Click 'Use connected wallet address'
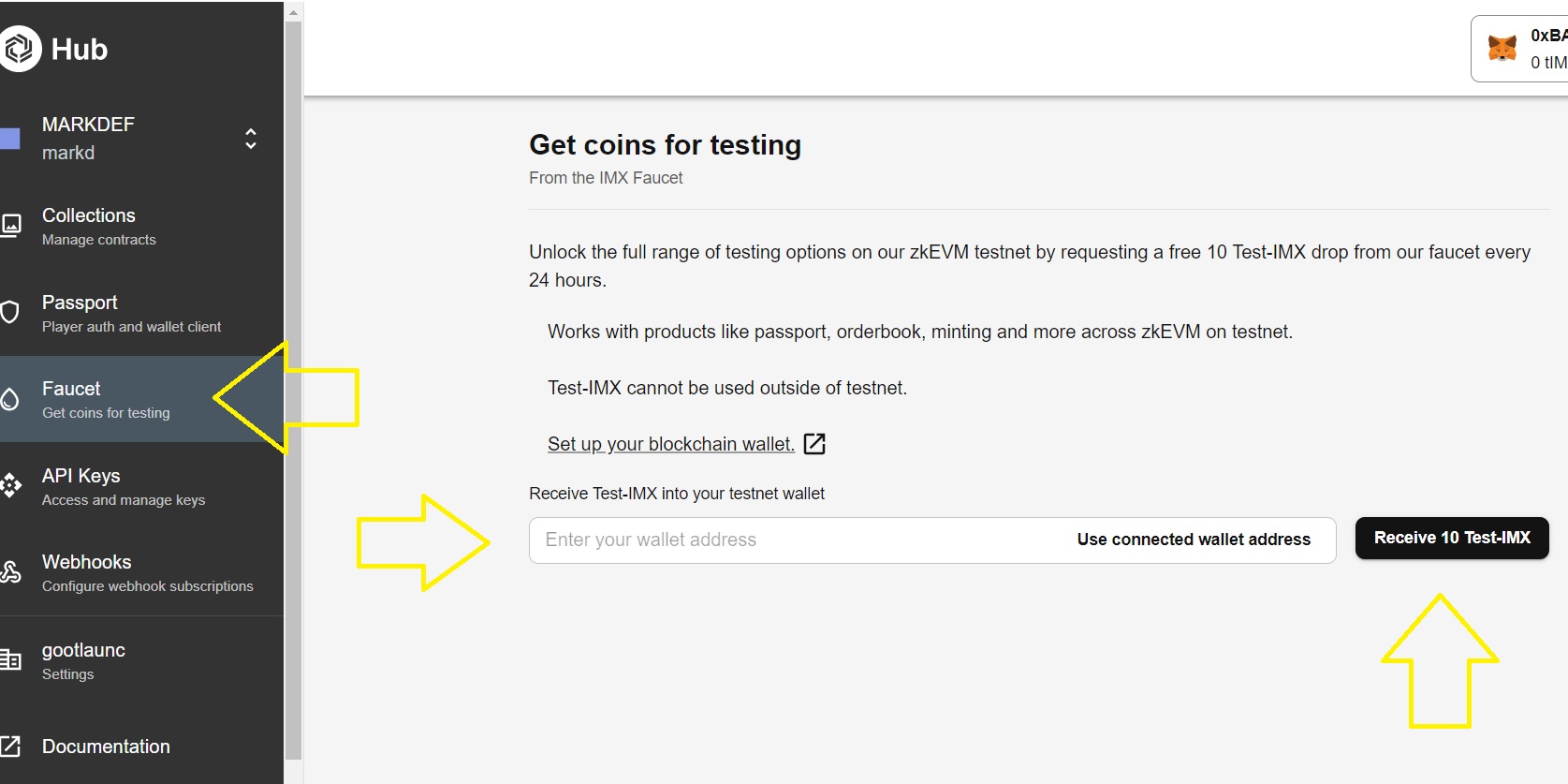Viewport: 1568px width, 784px height. [1194, 540]
